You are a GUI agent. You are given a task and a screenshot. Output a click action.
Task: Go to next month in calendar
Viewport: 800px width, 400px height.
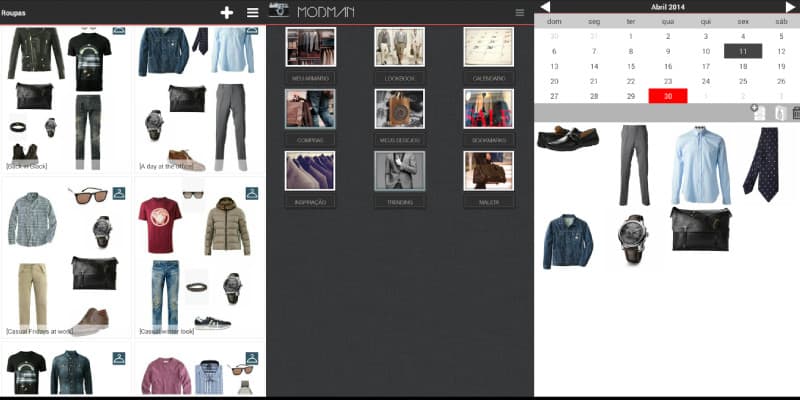tap(790, 7)
